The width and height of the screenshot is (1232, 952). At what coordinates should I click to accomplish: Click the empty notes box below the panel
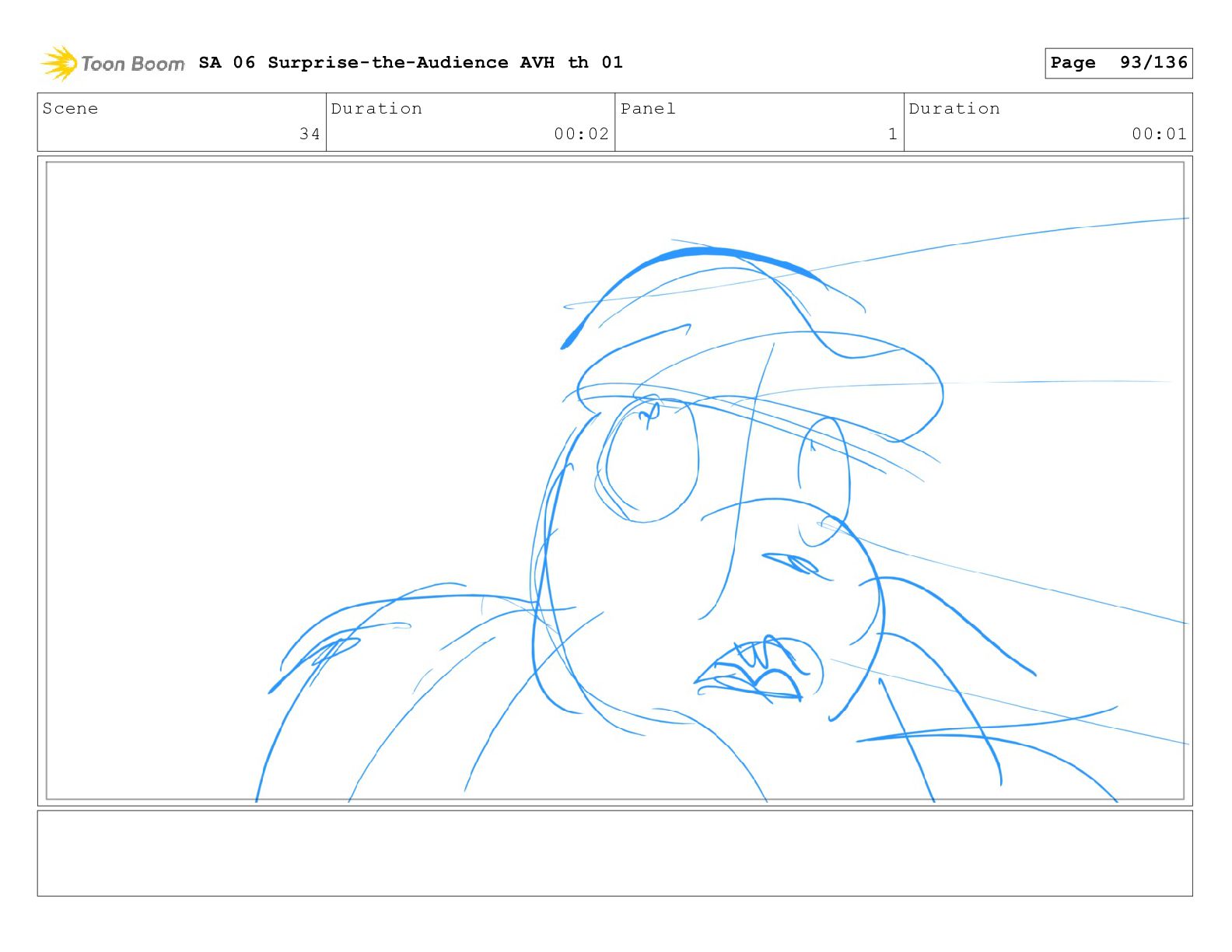point(614,853)
